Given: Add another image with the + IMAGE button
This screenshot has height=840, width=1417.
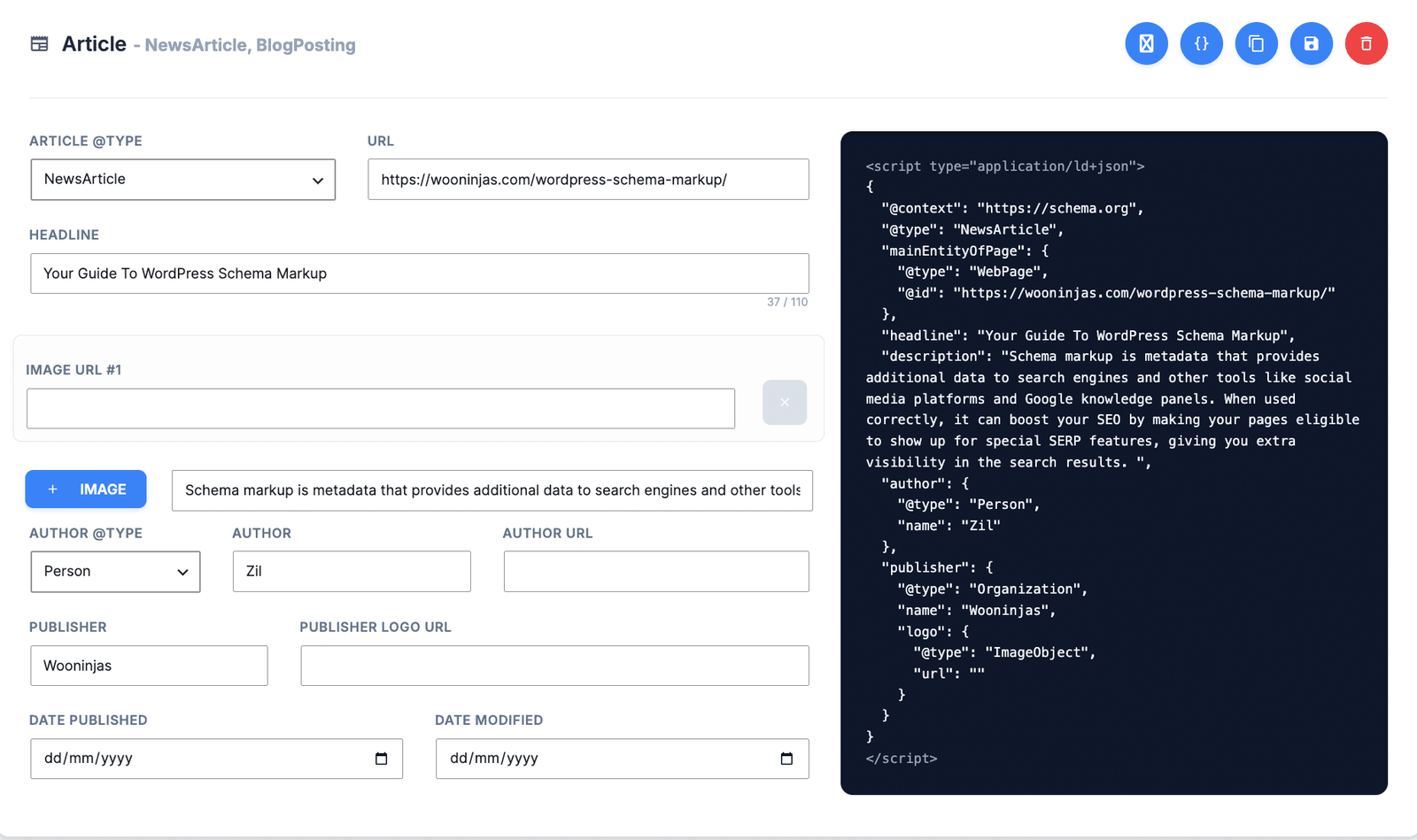Looking at the screenshot, I should pos(86,489).
